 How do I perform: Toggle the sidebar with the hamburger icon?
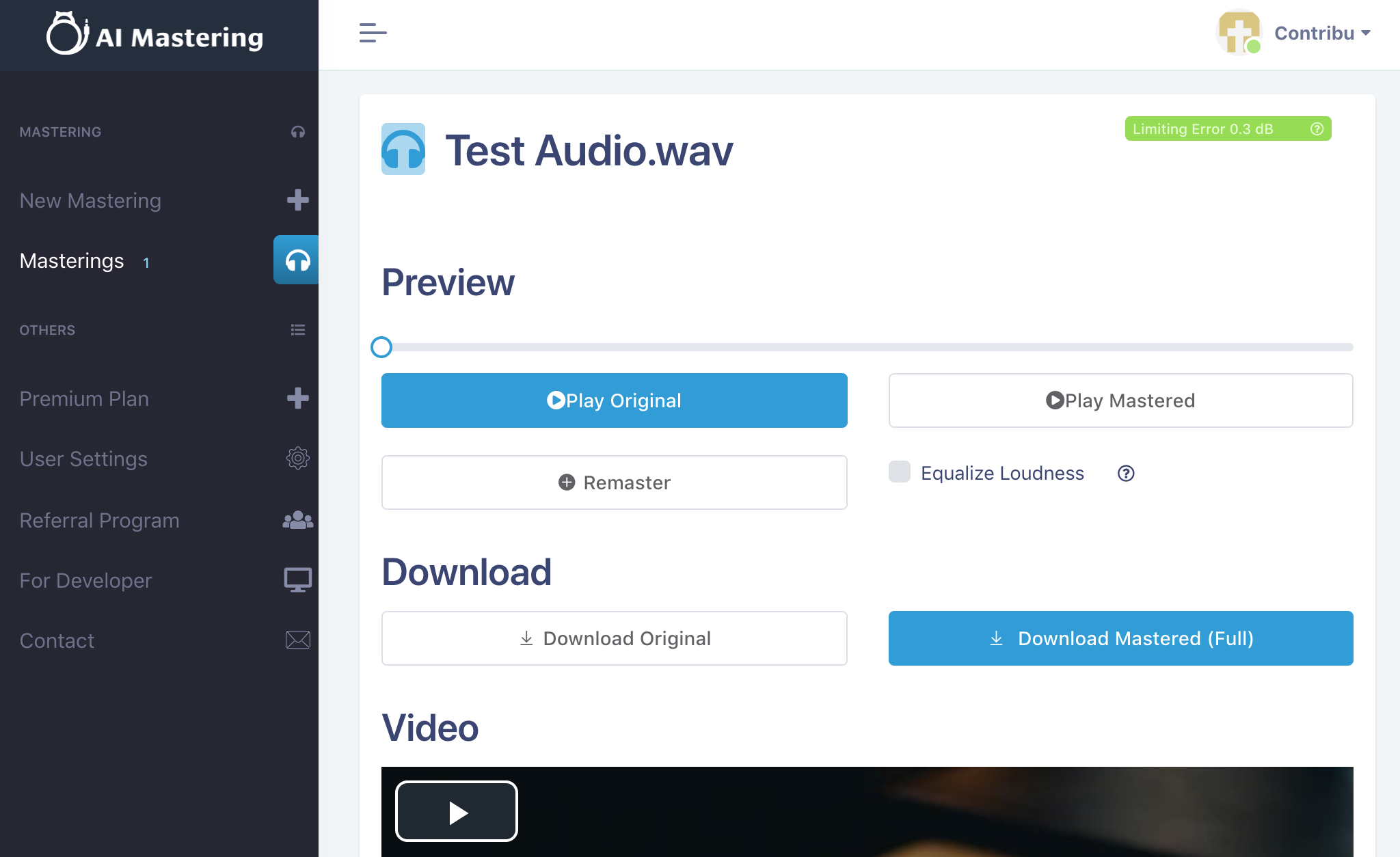pyautogui.click(x=373, y=33)
